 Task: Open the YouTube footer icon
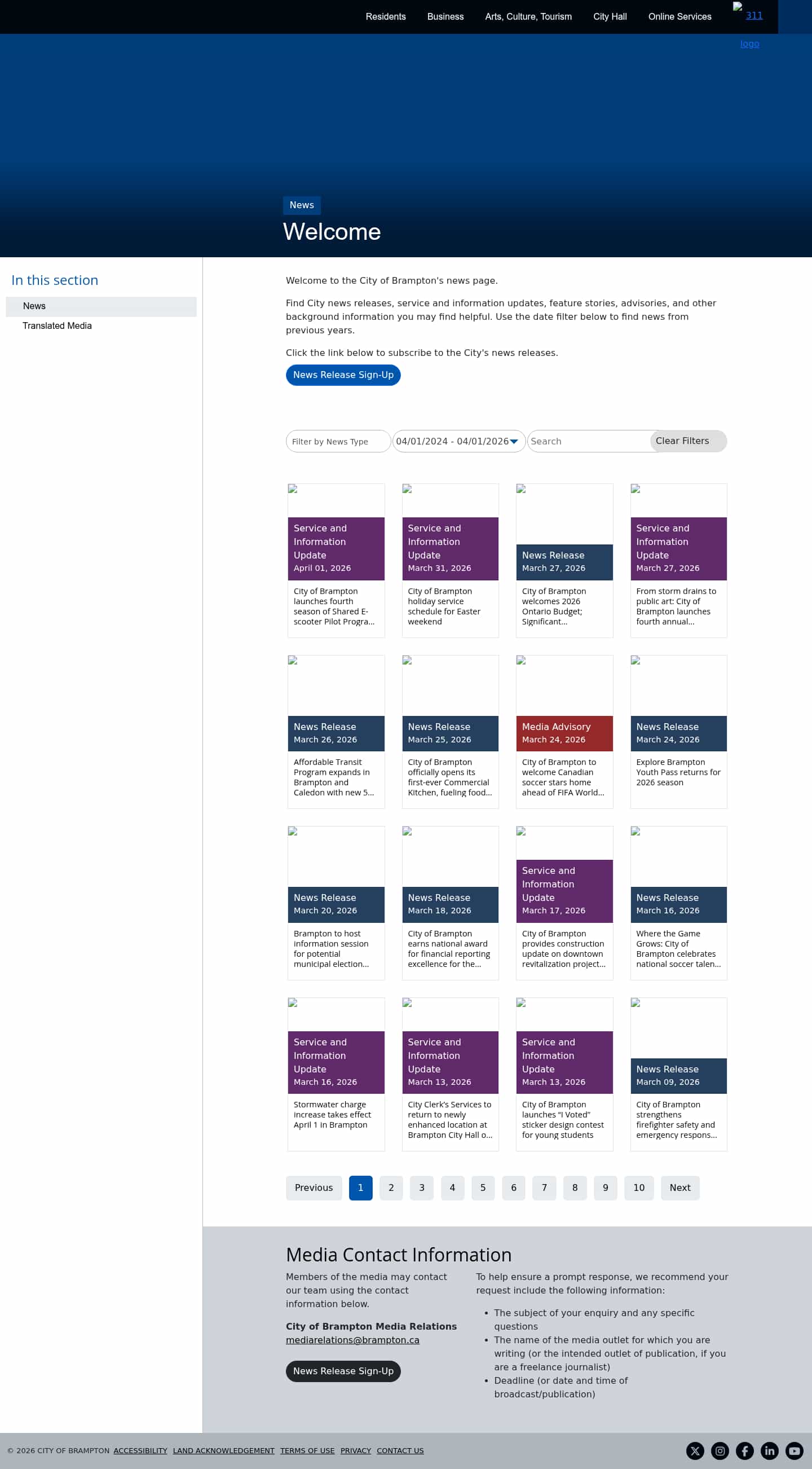(795, 1451)
